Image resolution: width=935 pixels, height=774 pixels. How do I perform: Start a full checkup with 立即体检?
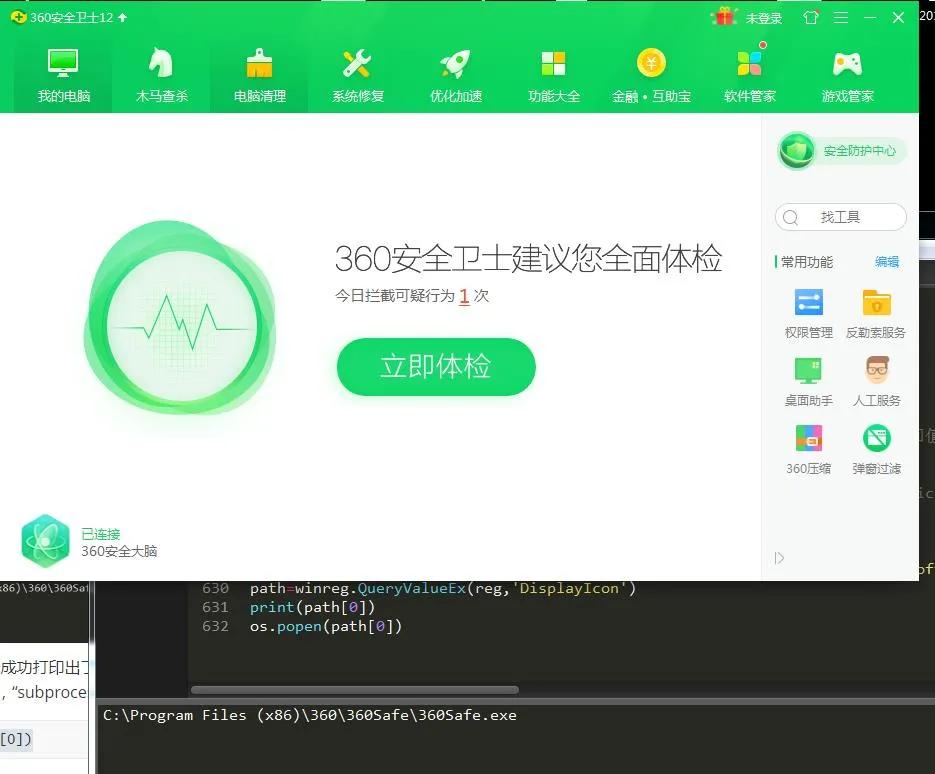(x=435, y=367)
